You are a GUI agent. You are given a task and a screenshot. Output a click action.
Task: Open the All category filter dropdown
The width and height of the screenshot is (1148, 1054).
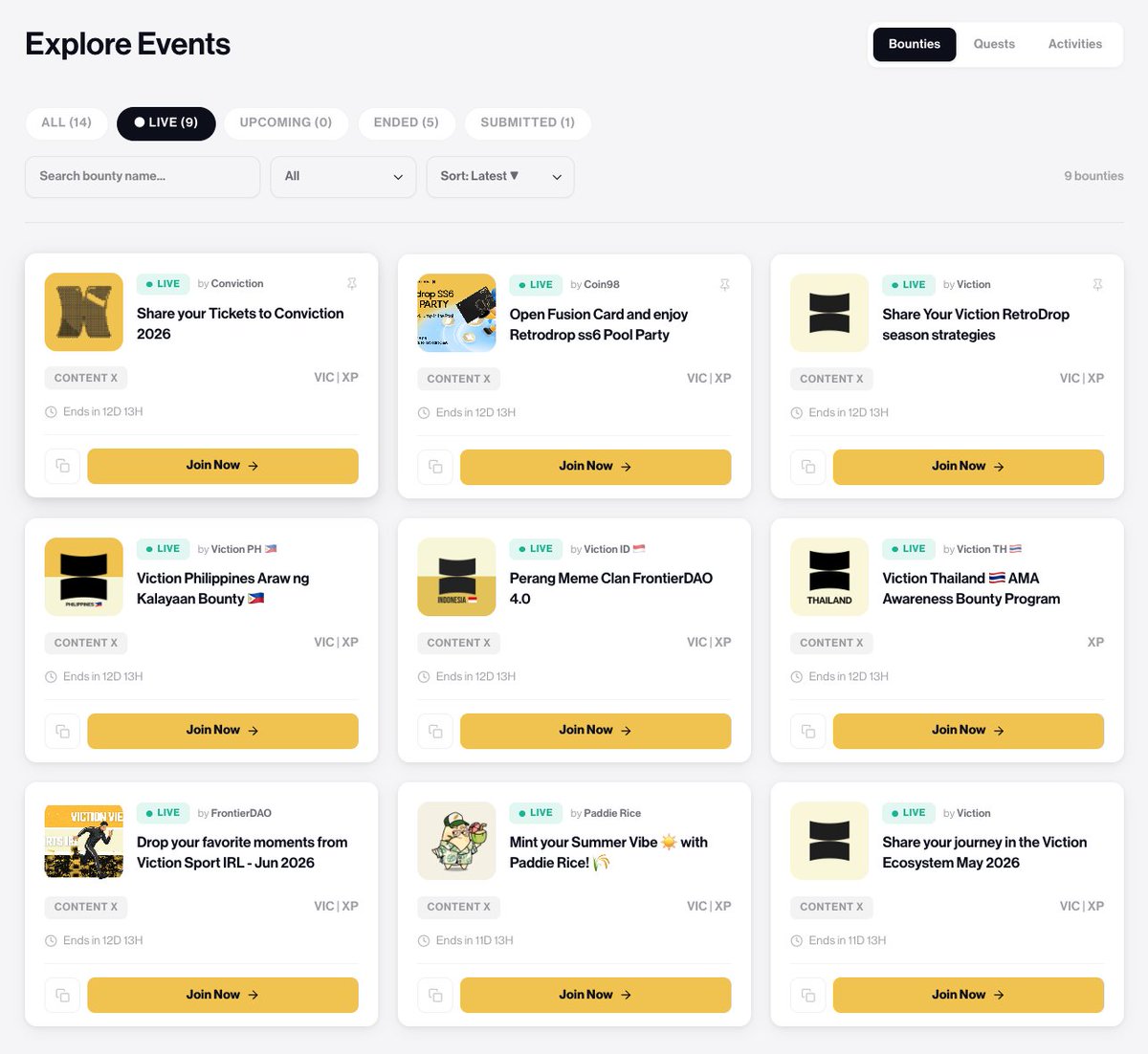coord(343,177)
